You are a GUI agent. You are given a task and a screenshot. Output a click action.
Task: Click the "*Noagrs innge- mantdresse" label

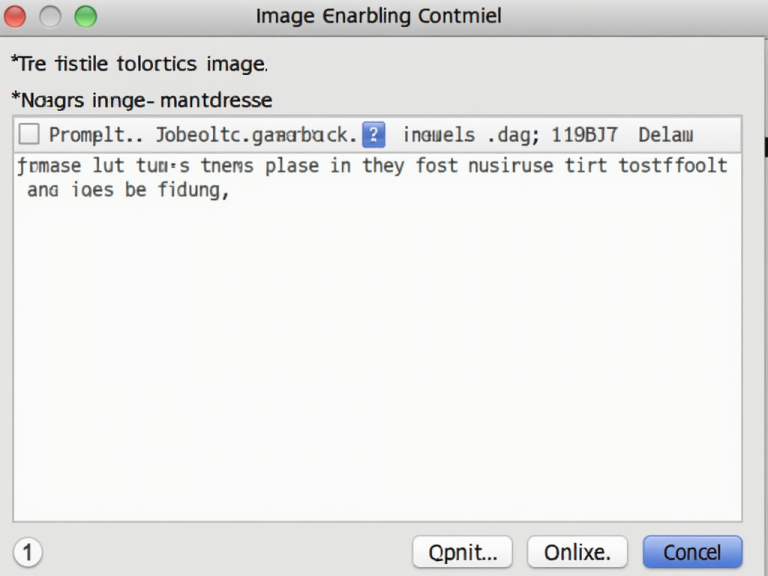pos(142,100)
